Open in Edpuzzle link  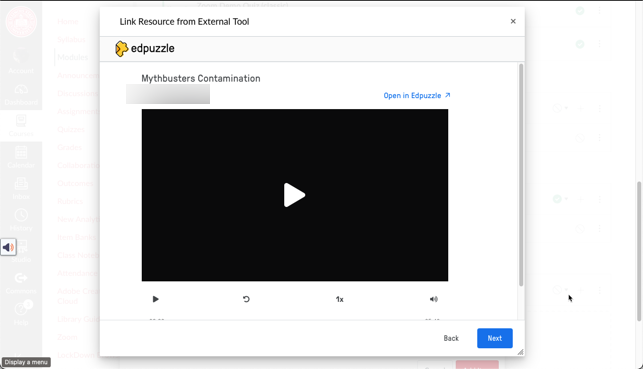417,96
